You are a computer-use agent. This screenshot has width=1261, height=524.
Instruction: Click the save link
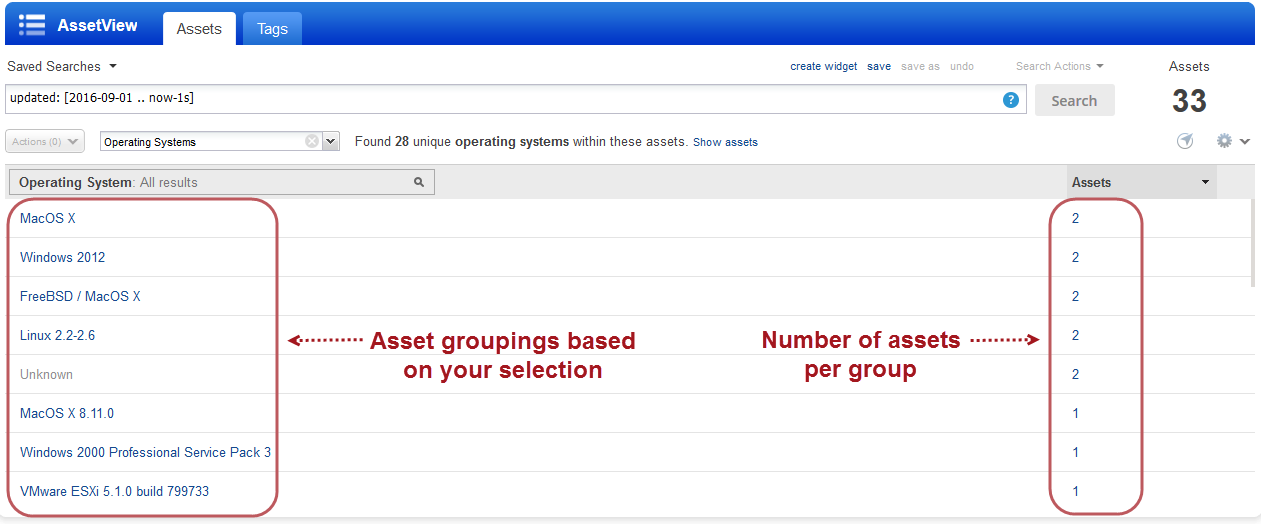pos(879,66)
